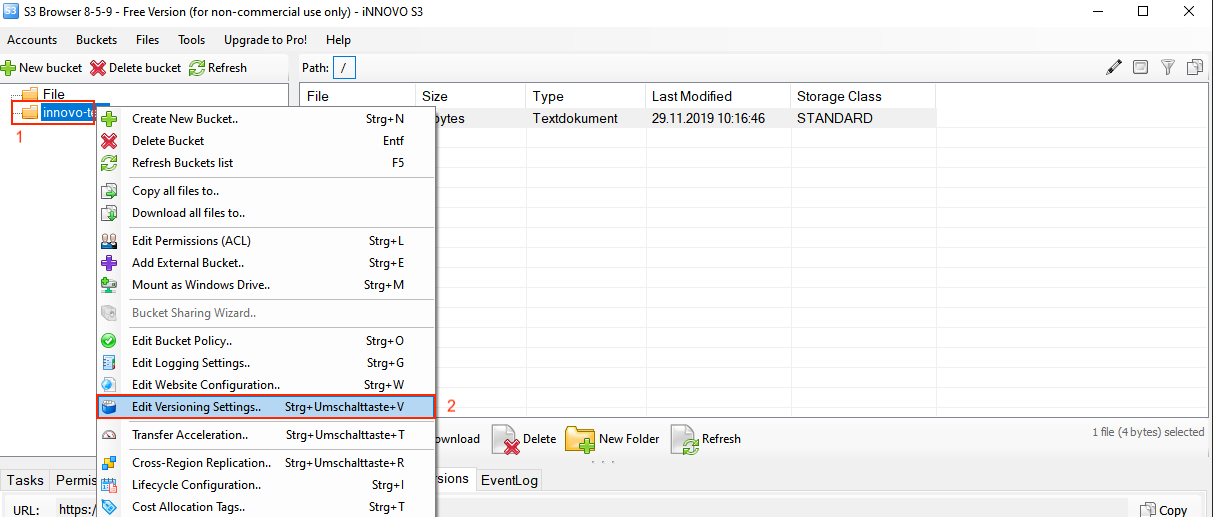Click the square view icon beside the pencil
Image resolution: width=1213 pixels, height=517 pixels.
click(1140, 68)
